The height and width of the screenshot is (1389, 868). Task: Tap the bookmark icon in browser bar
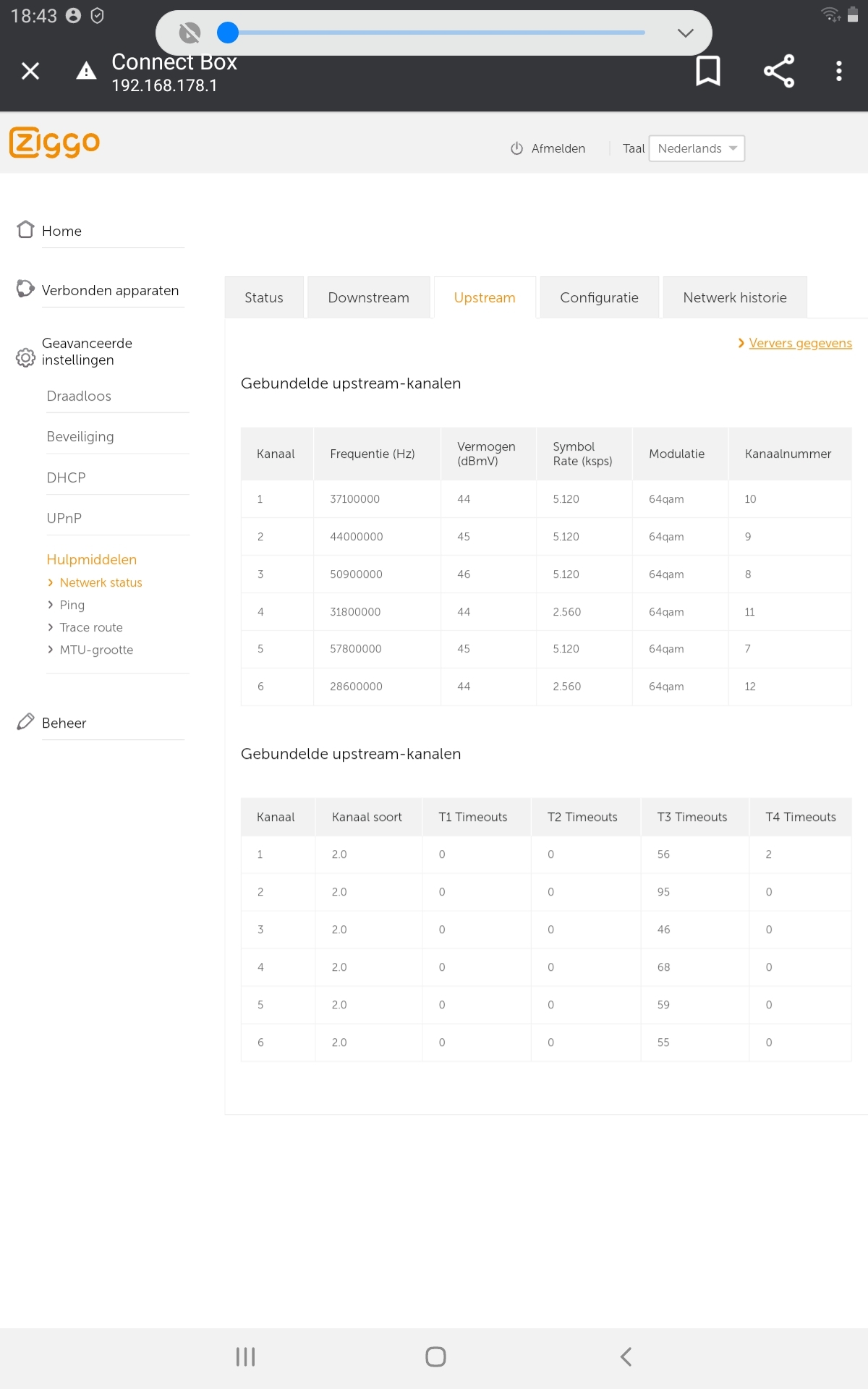(707, 71)
